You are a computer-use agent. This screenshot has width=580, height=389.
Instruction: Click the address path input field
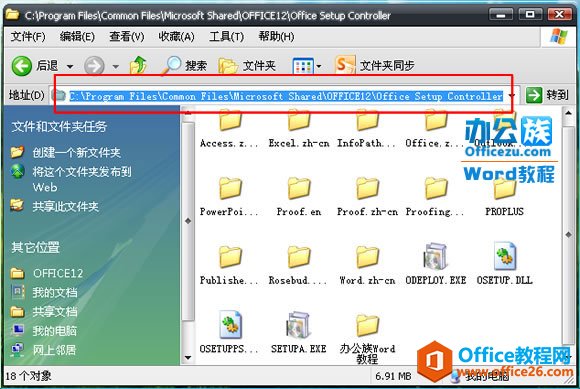click(286, 96)
